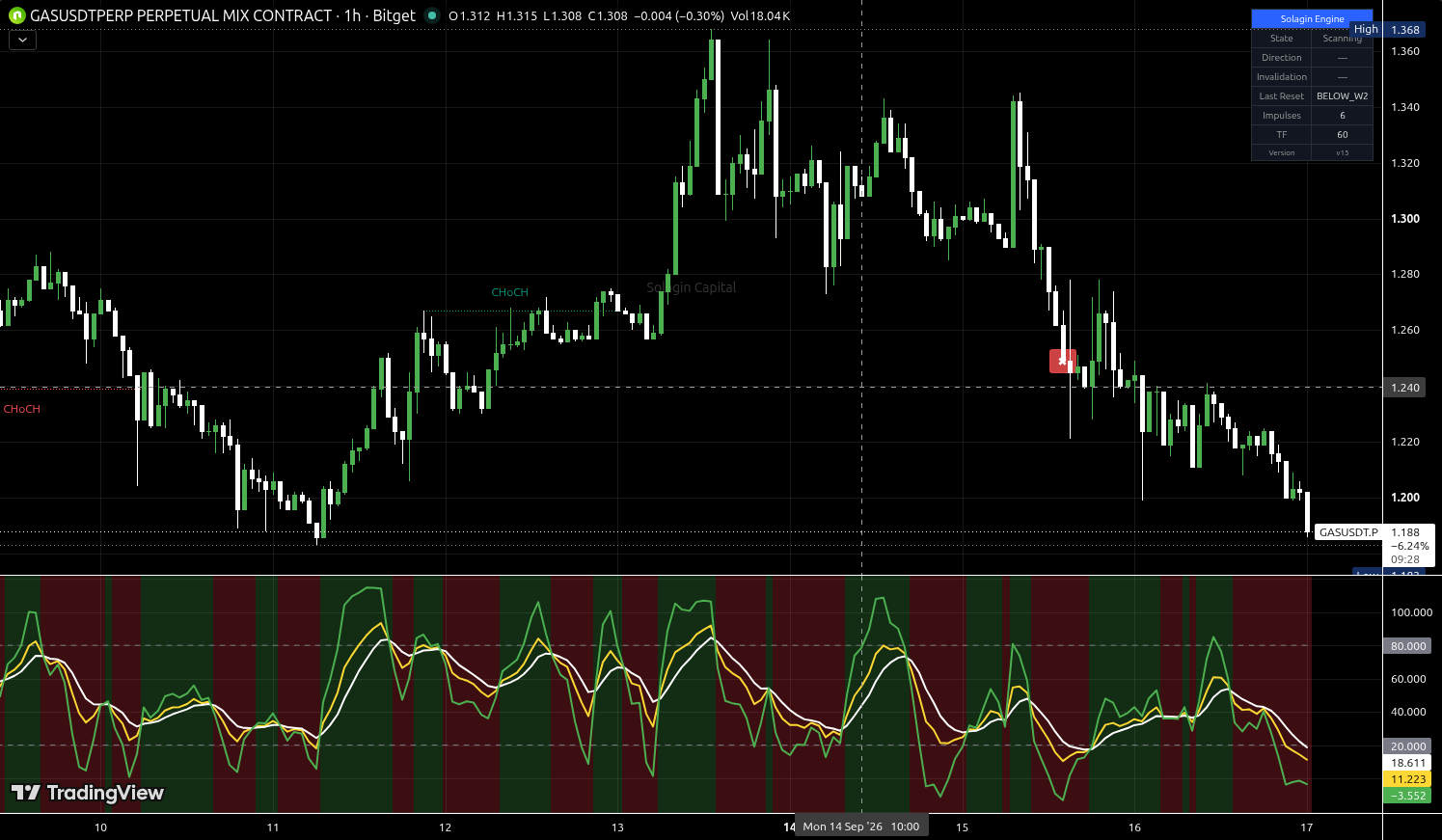Click the GASUSDTPERP symbol logo icon
This screenshot has height=840, width=1442.
(17, 15)
